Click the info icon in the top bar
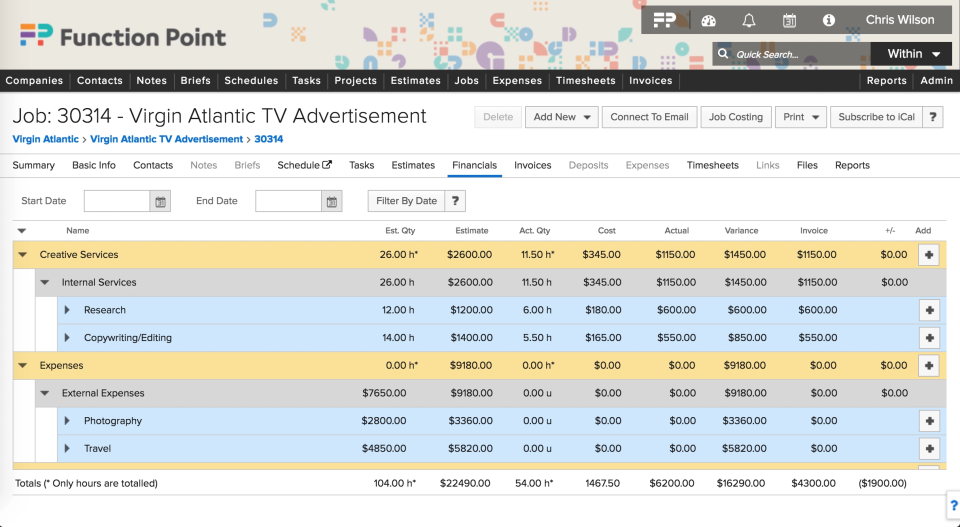Image resolution: width=960 pixels, height=527 pixels. [x=829, y=20]
